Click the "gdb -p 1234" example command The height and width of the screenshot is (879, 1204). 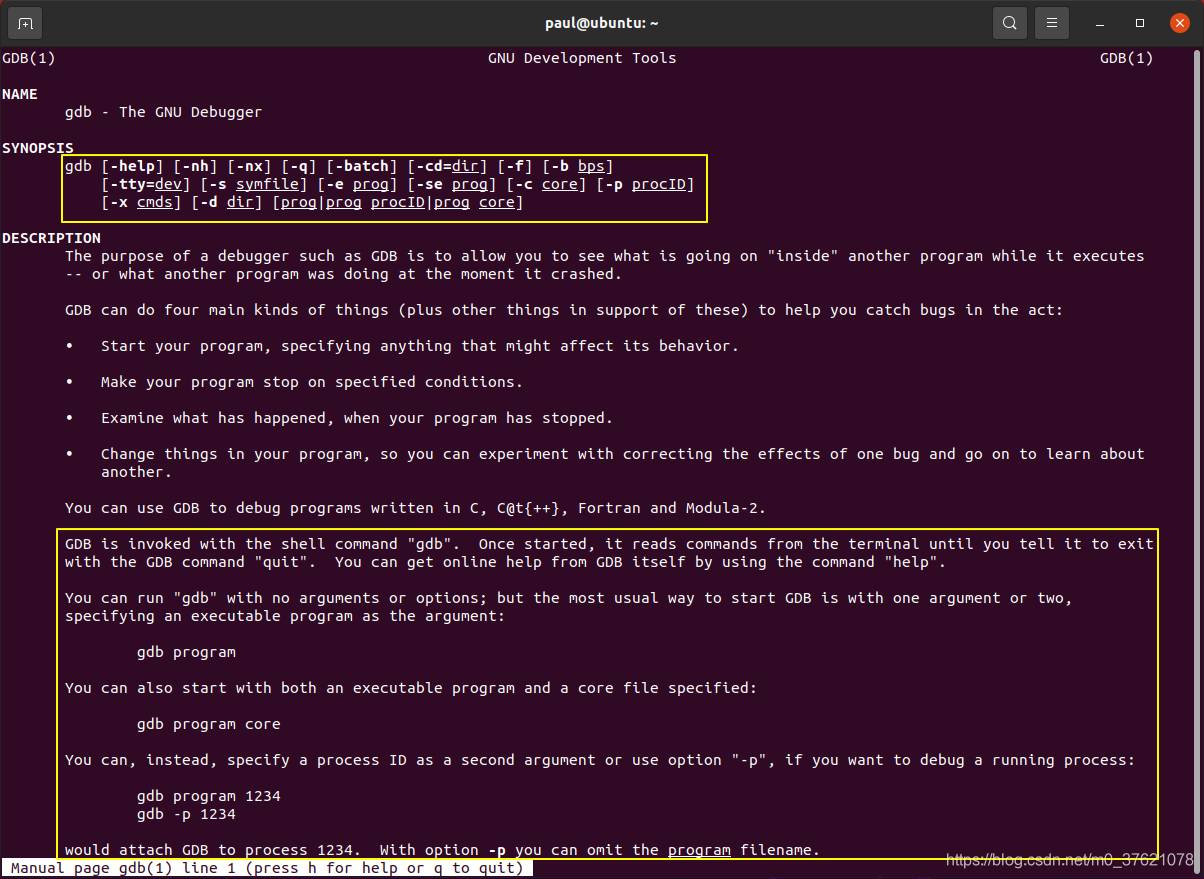(186, 814)
